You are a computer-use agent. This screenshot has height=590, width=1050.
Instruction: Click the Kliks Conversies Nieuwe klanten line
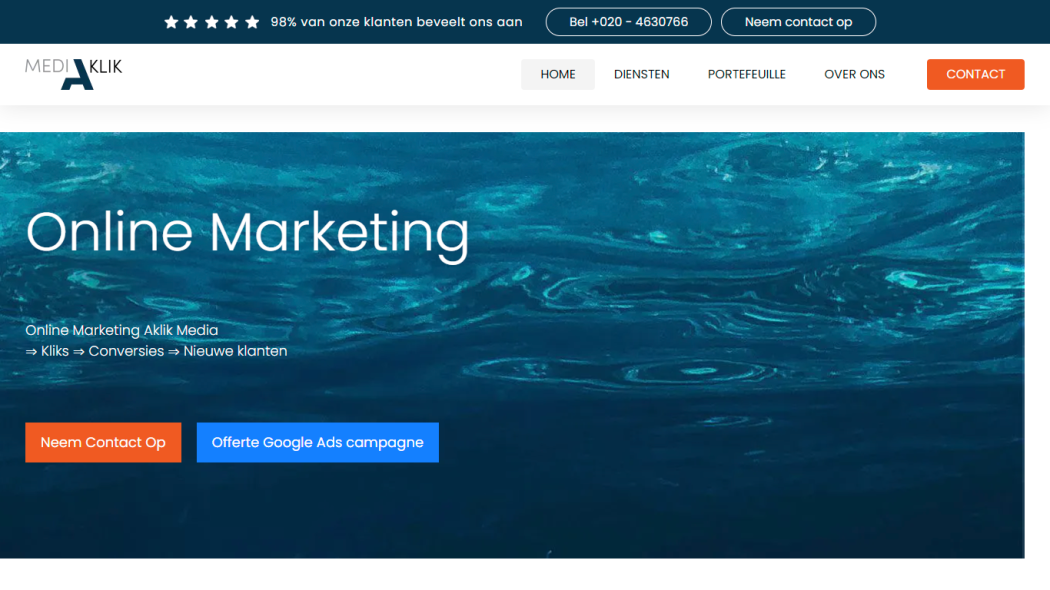[x=156, y=351]
